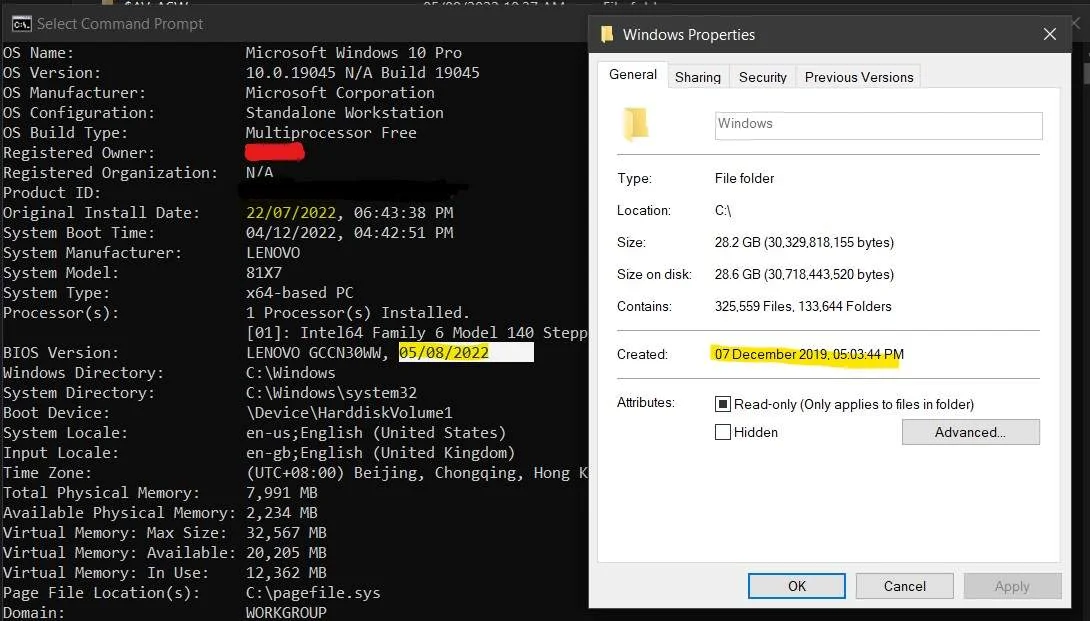
Task: Click the Time Zone value UTC+08:00
Action: coord(417,473)
